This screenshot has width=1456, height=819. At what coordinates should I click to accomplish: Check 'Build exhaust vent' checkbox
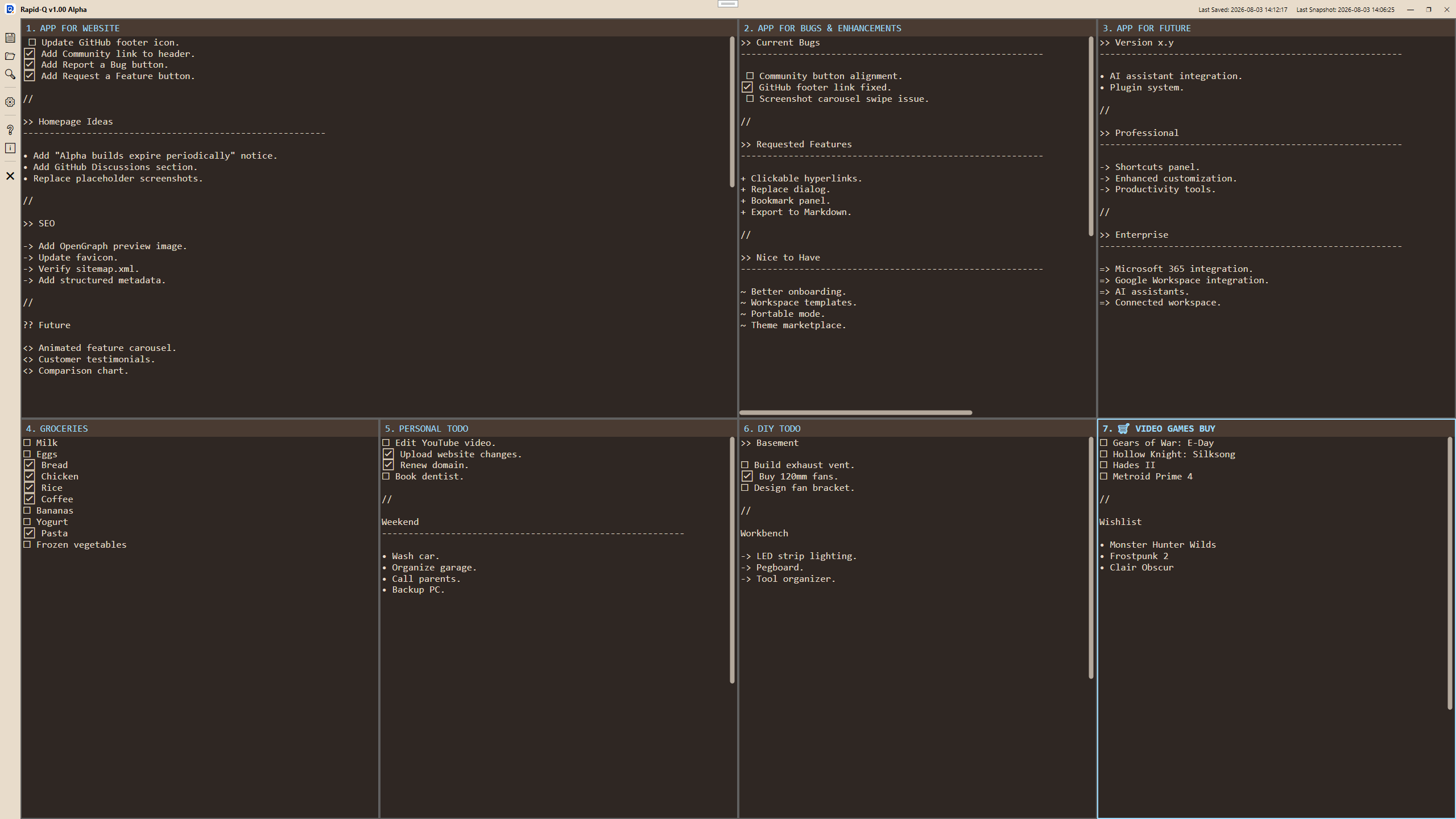coord(744,465)
